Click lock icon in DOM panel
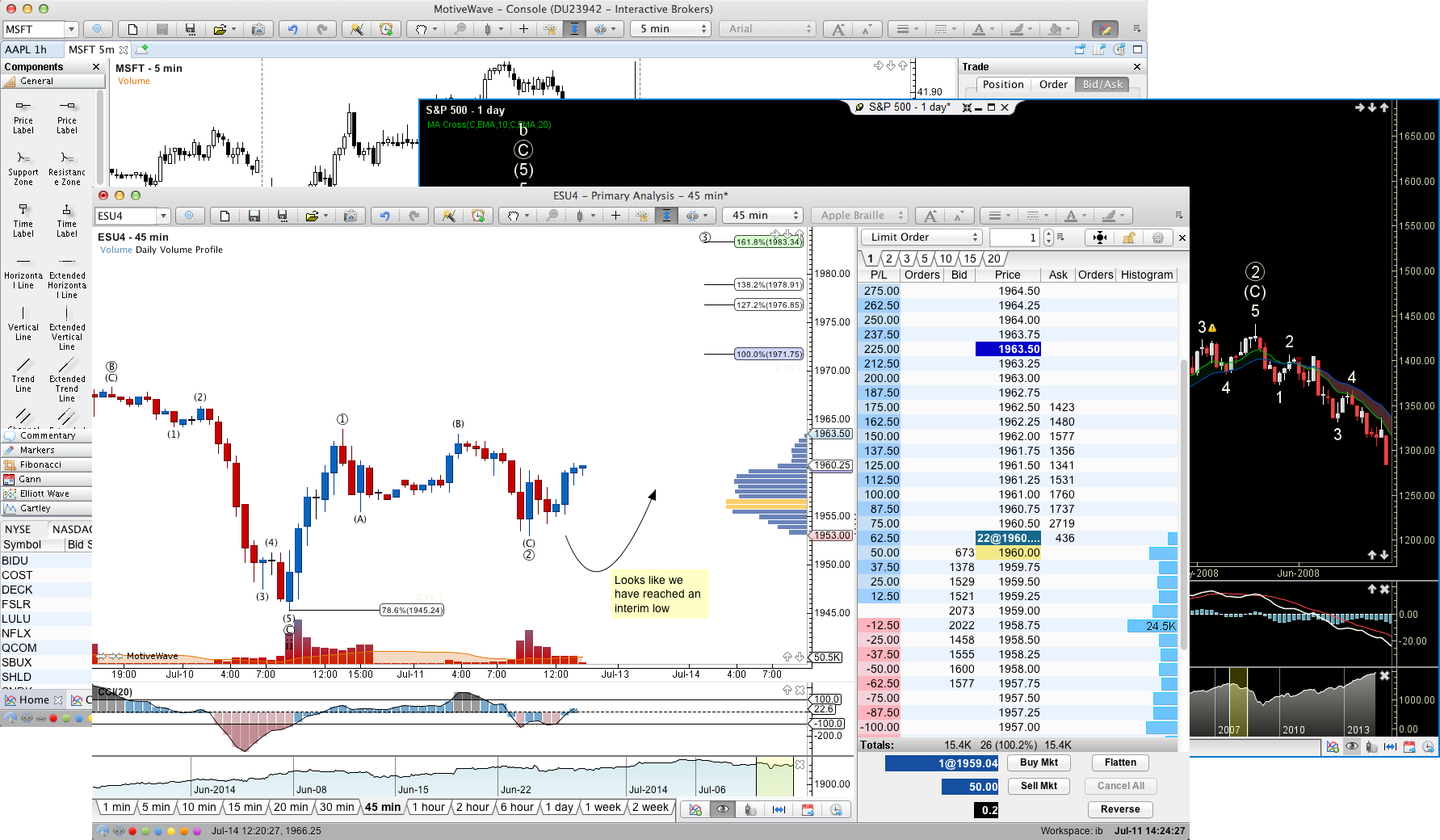The height and width of the screenshot is (840, 1440). click(1128, 237)
